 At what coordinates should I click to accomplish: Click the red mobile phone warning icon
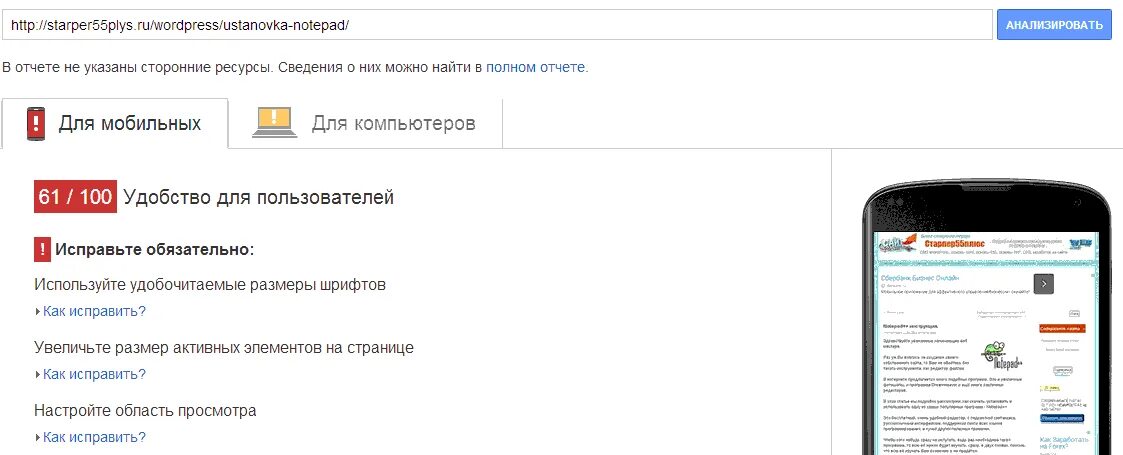(x=36, y=124)
